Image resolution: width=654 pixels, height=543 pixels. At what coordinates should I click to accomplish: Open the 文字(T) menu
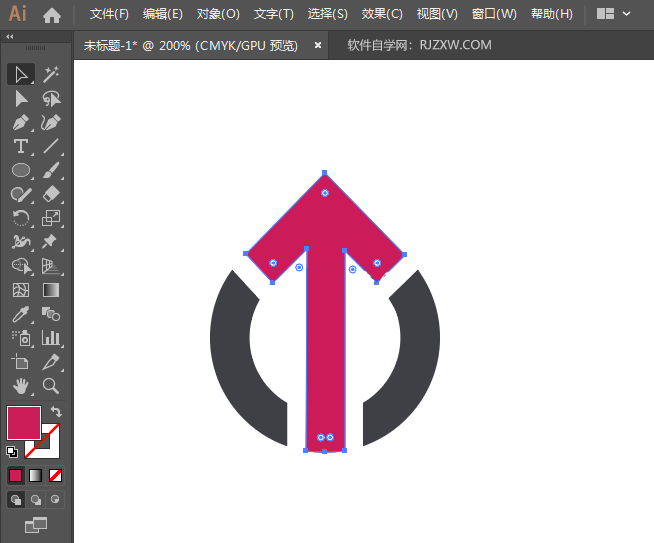(x=274, y=14)
